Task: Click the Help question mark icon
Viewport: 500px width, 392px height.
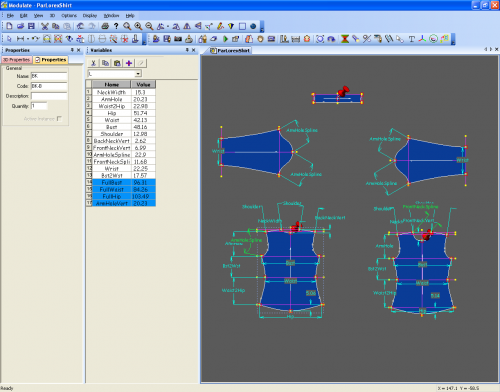Action: tap(116, 26)
